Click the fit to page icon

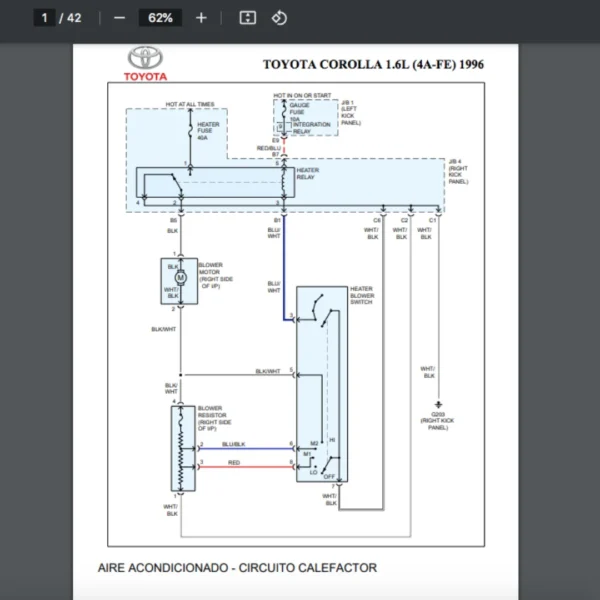coord(248,18)
